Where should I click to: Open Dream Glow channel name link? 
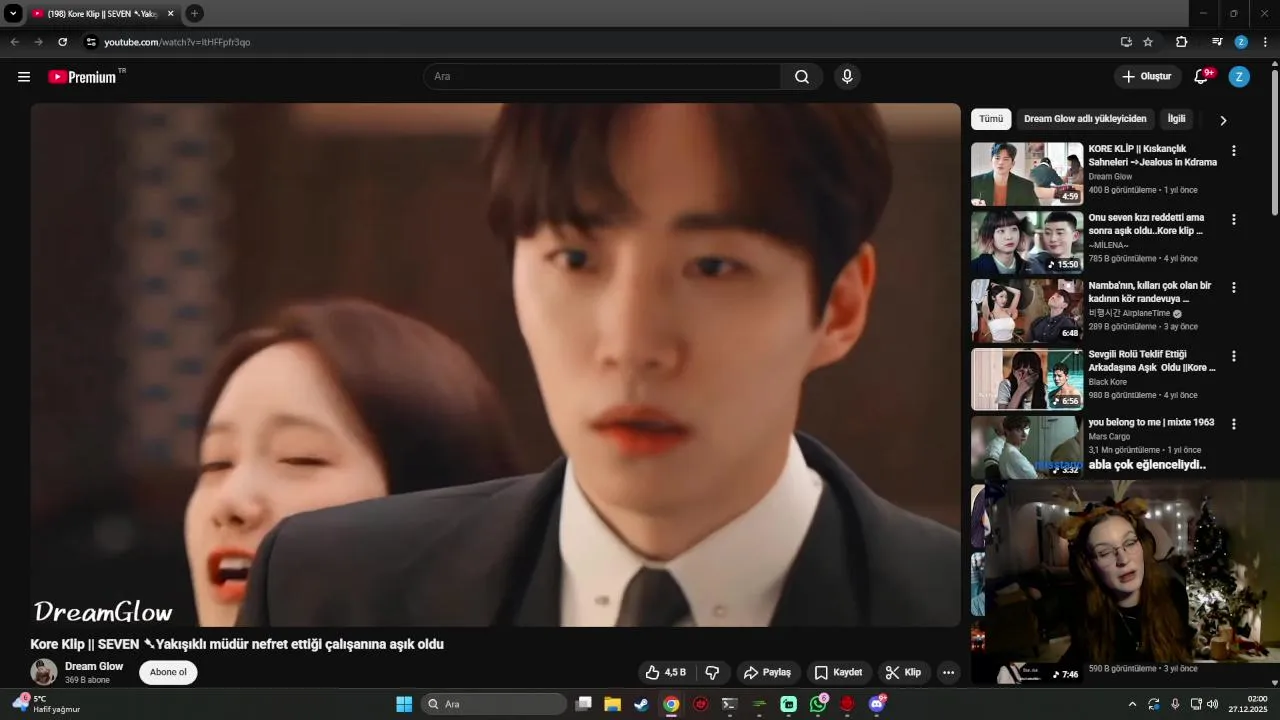(94, 666)
